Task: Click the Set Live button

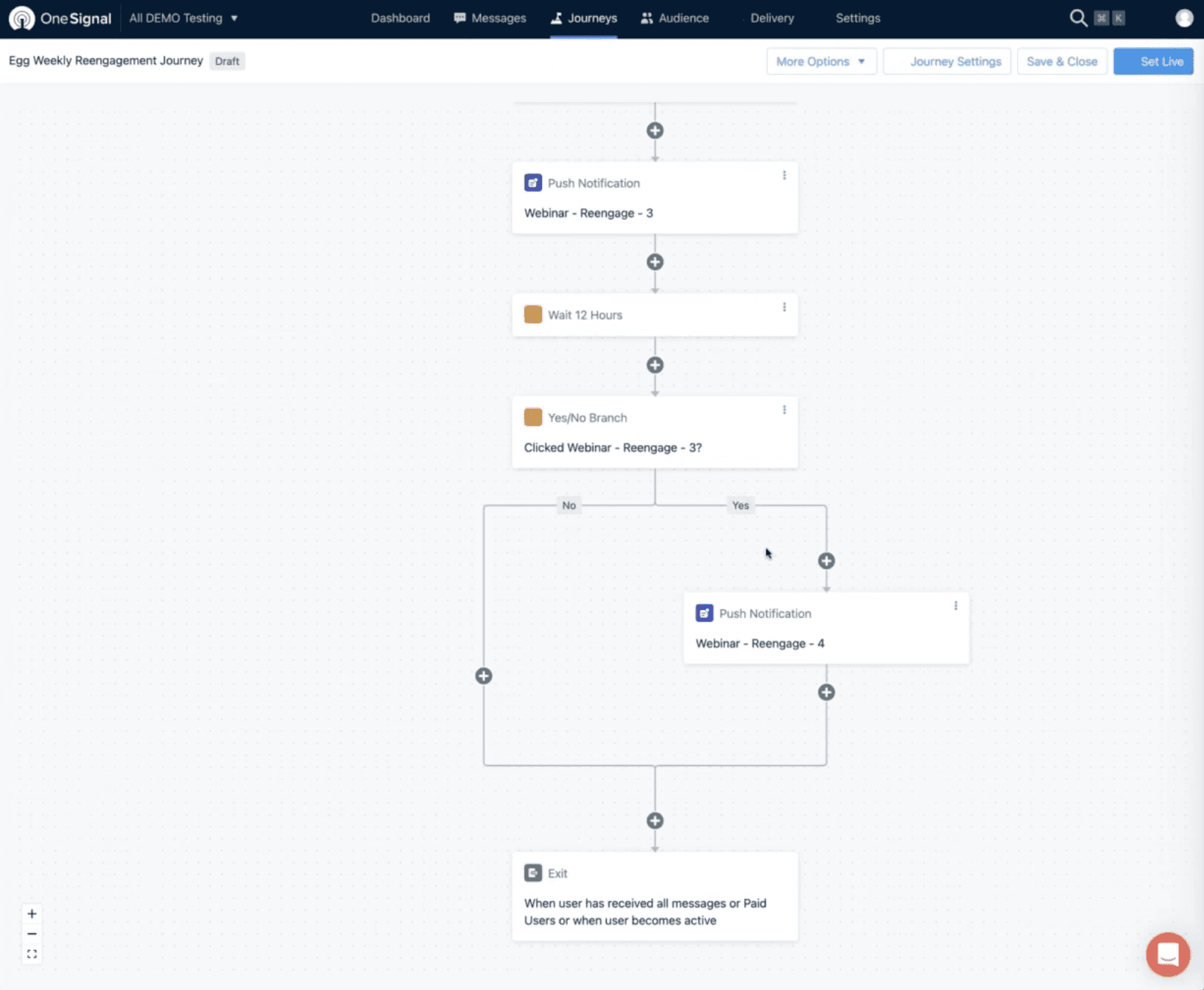Action: pos(1153,61)
